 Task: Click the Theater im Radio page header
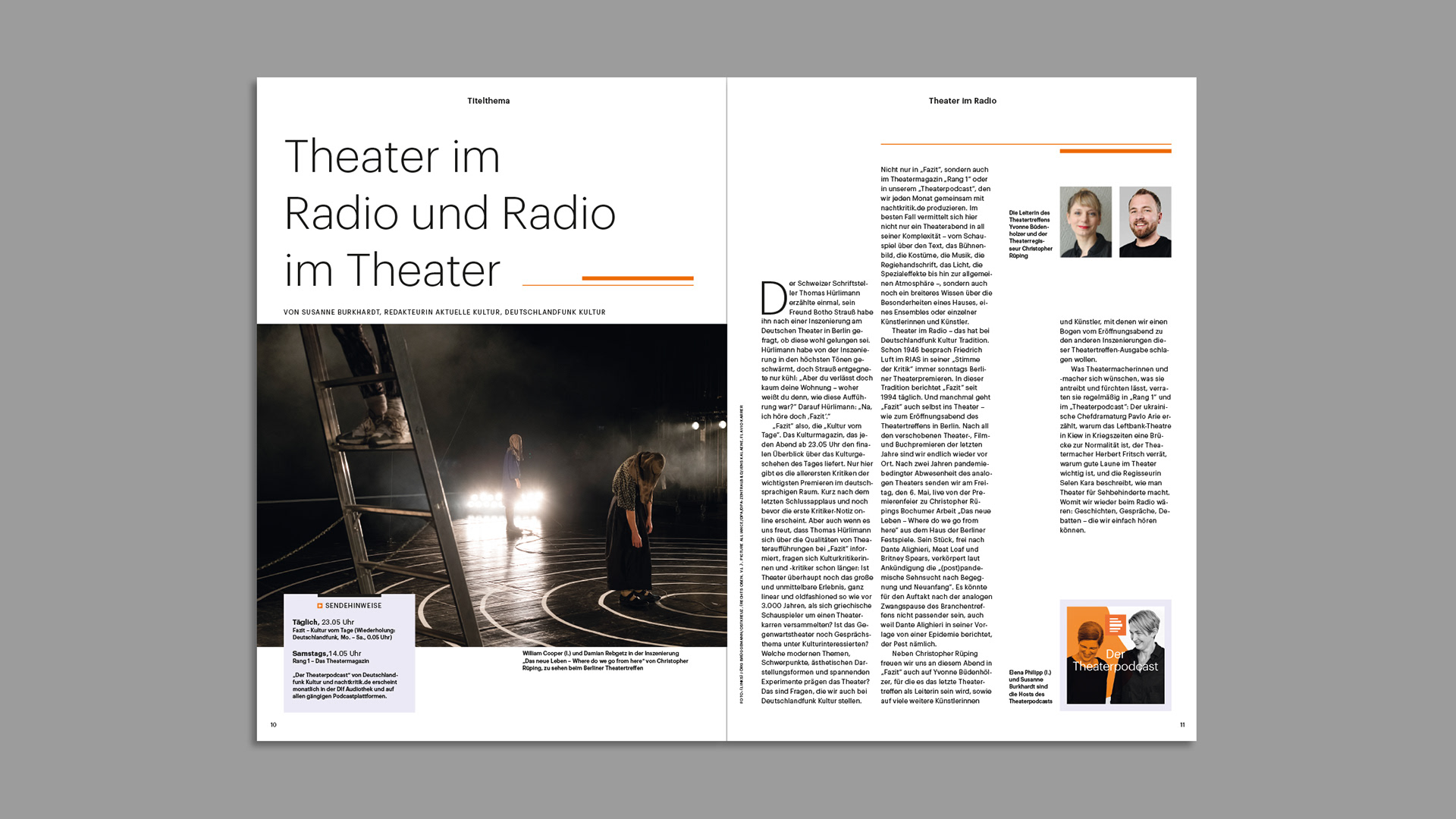pyautogui.click(x=962, y=101)
